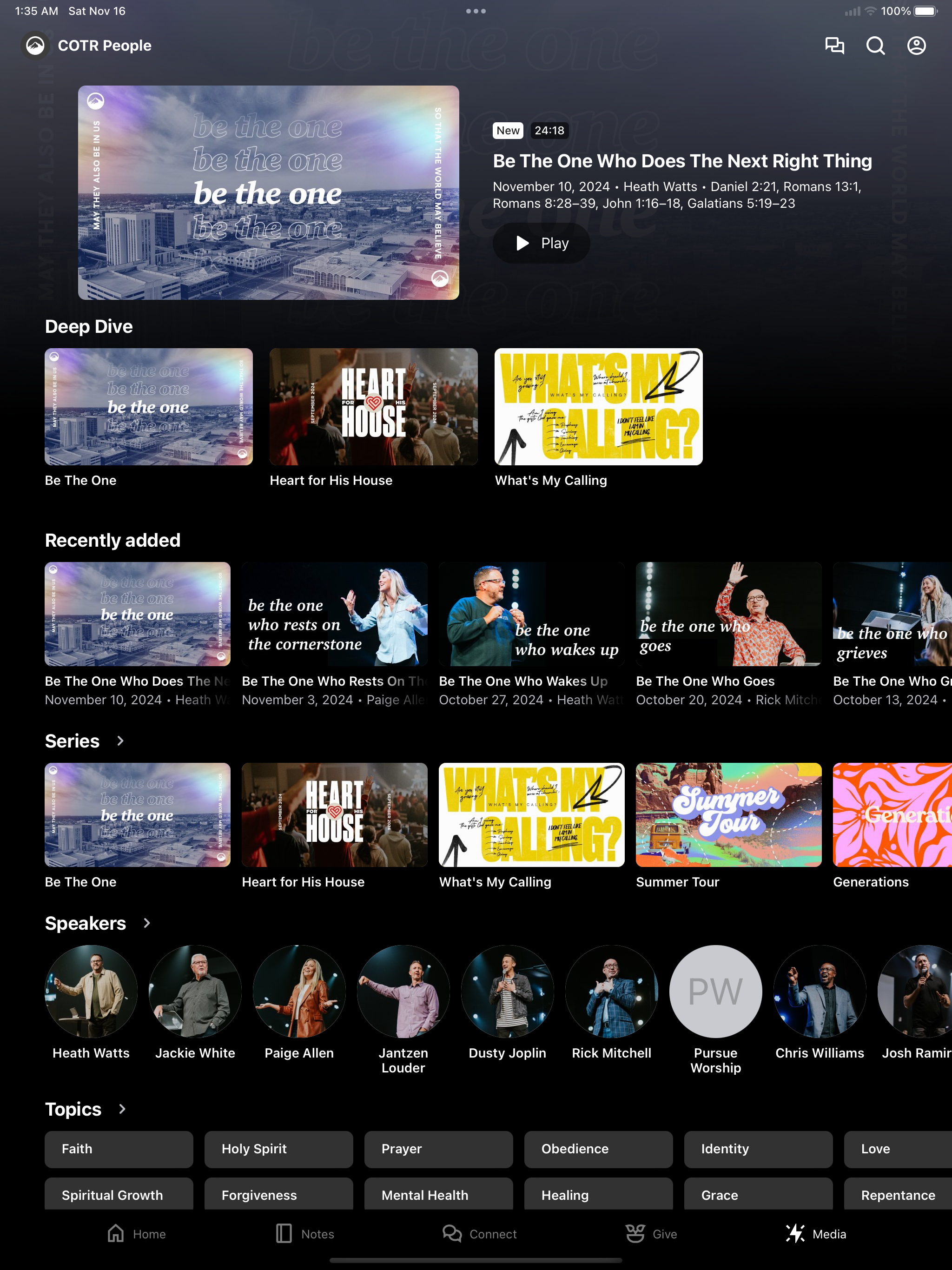Viewport: 952px width, 1270px height.
Task: Expand the Series section chevron
Action: tap(120, 741)
